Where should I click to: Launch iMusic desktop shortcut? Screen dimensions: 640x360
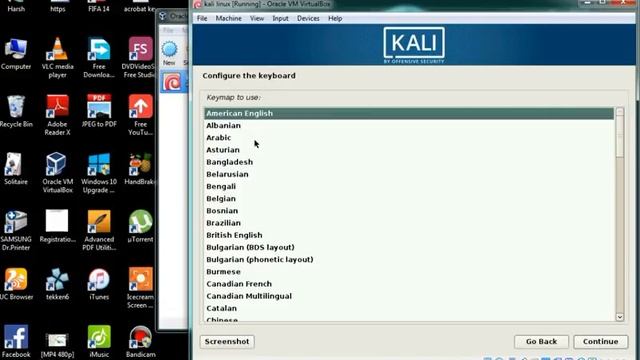[99, 342]
